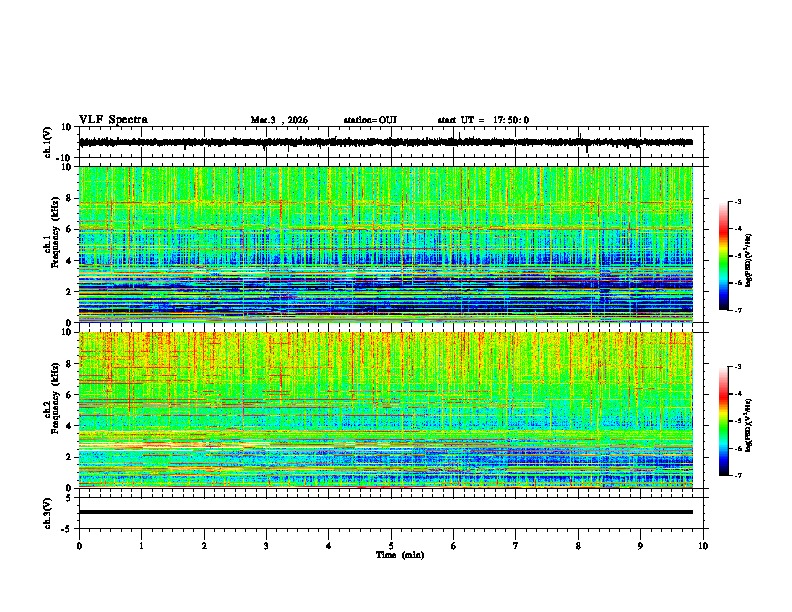Click the "4" tick on ch.2 frequency axis

coord(69,426)
